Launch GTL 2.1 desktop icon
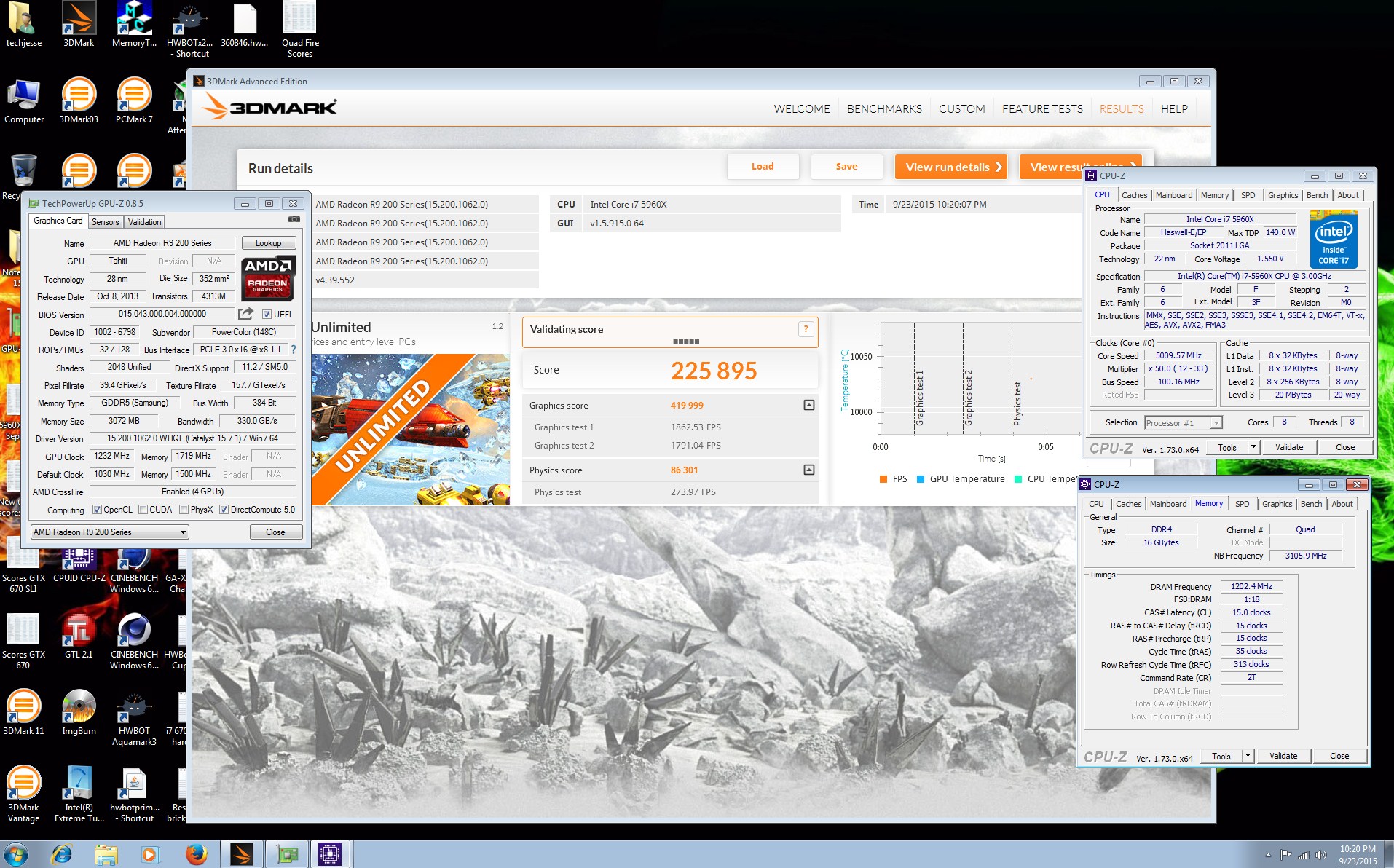This screenshot has height=868, width=1394. click(x=79, y=636)
